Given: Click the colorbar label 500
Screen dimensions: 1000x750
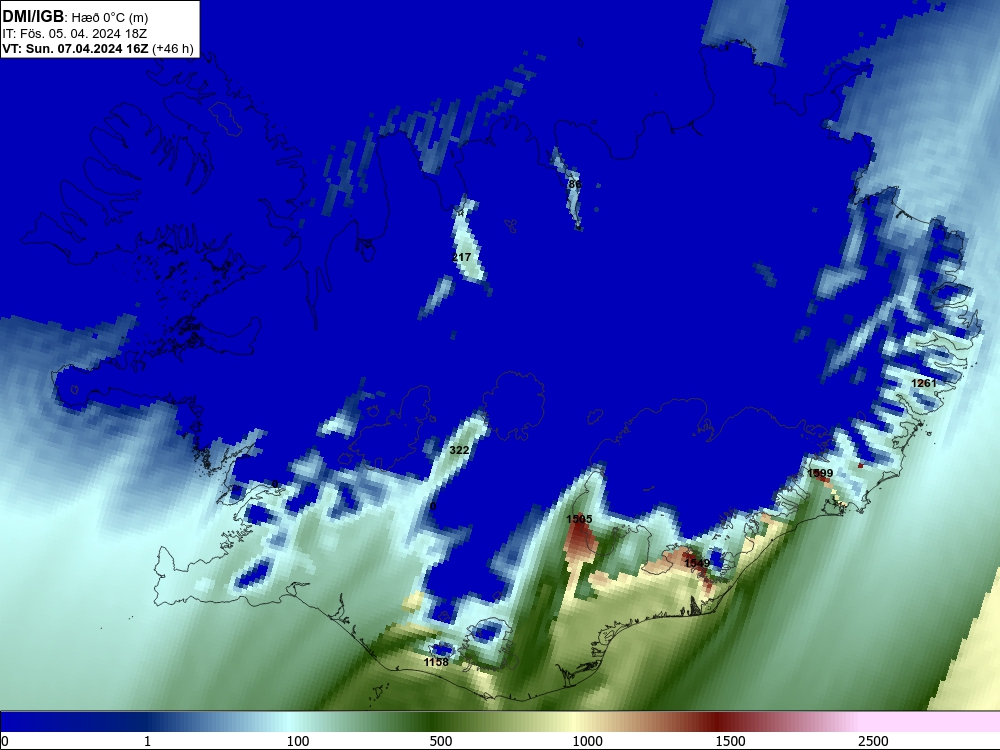Looking at the screenshot, I should pyautogui.click(x=441, y=741).
